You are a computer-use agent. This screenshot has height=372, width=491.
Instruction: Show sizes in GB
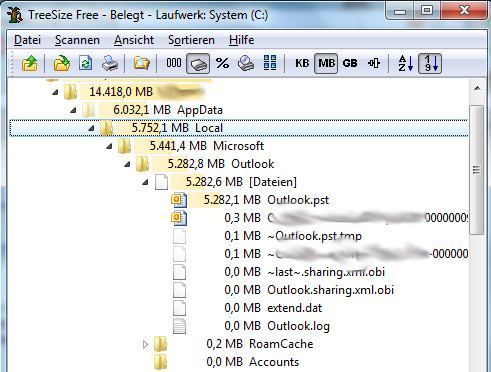350,63
